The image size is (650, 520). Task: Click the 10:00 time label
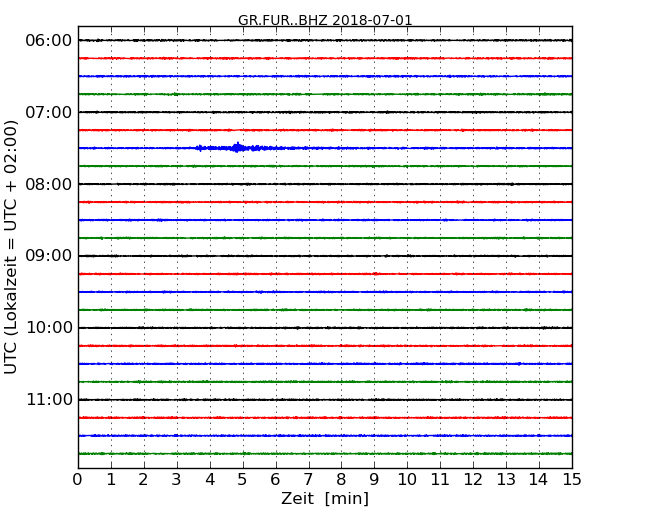(49, 328)
